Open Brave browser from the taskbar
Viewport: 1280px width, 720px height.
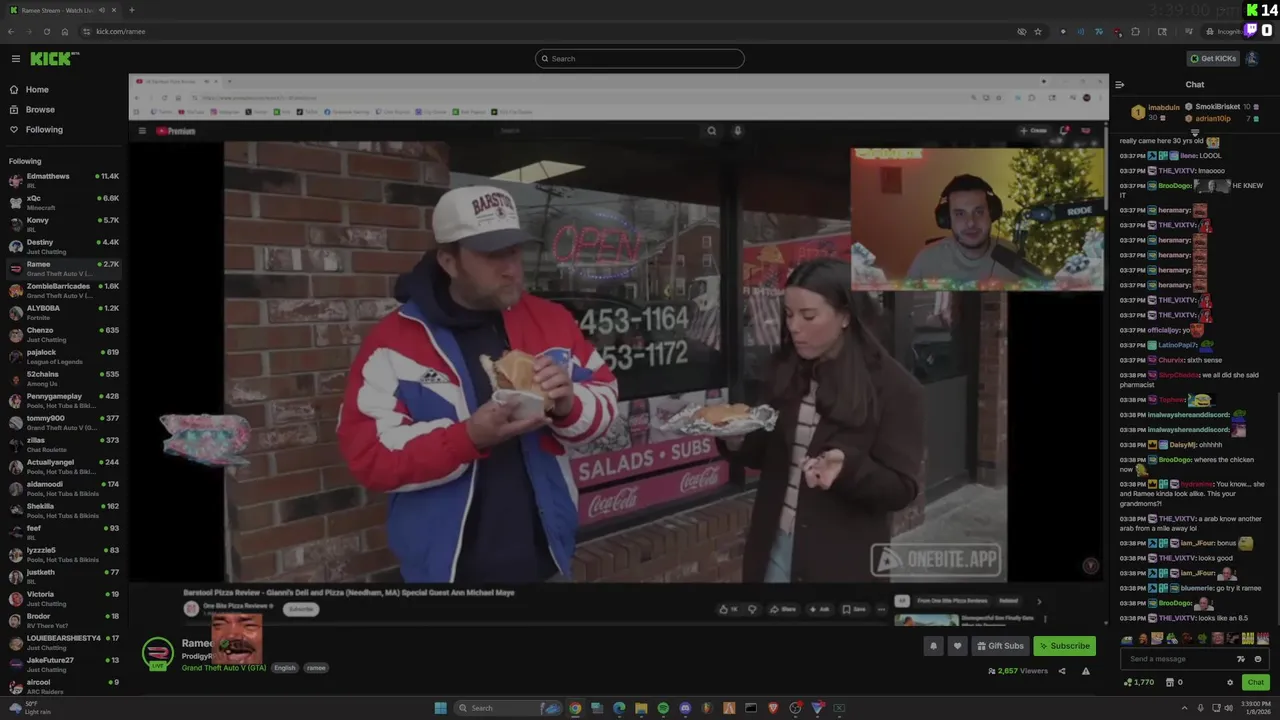773,708
